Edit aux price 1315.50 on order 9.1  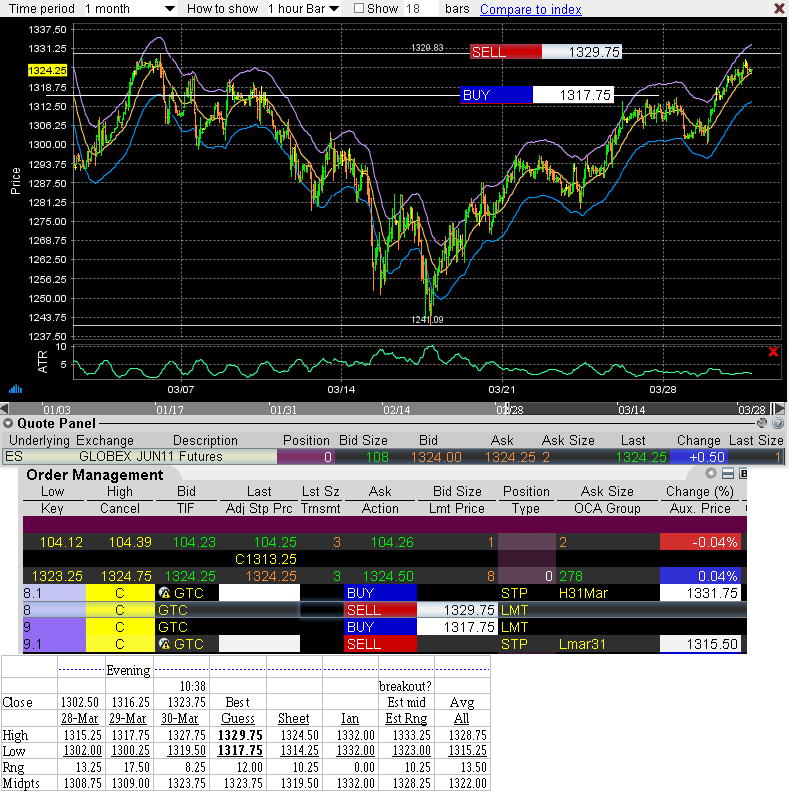[700, 644]
